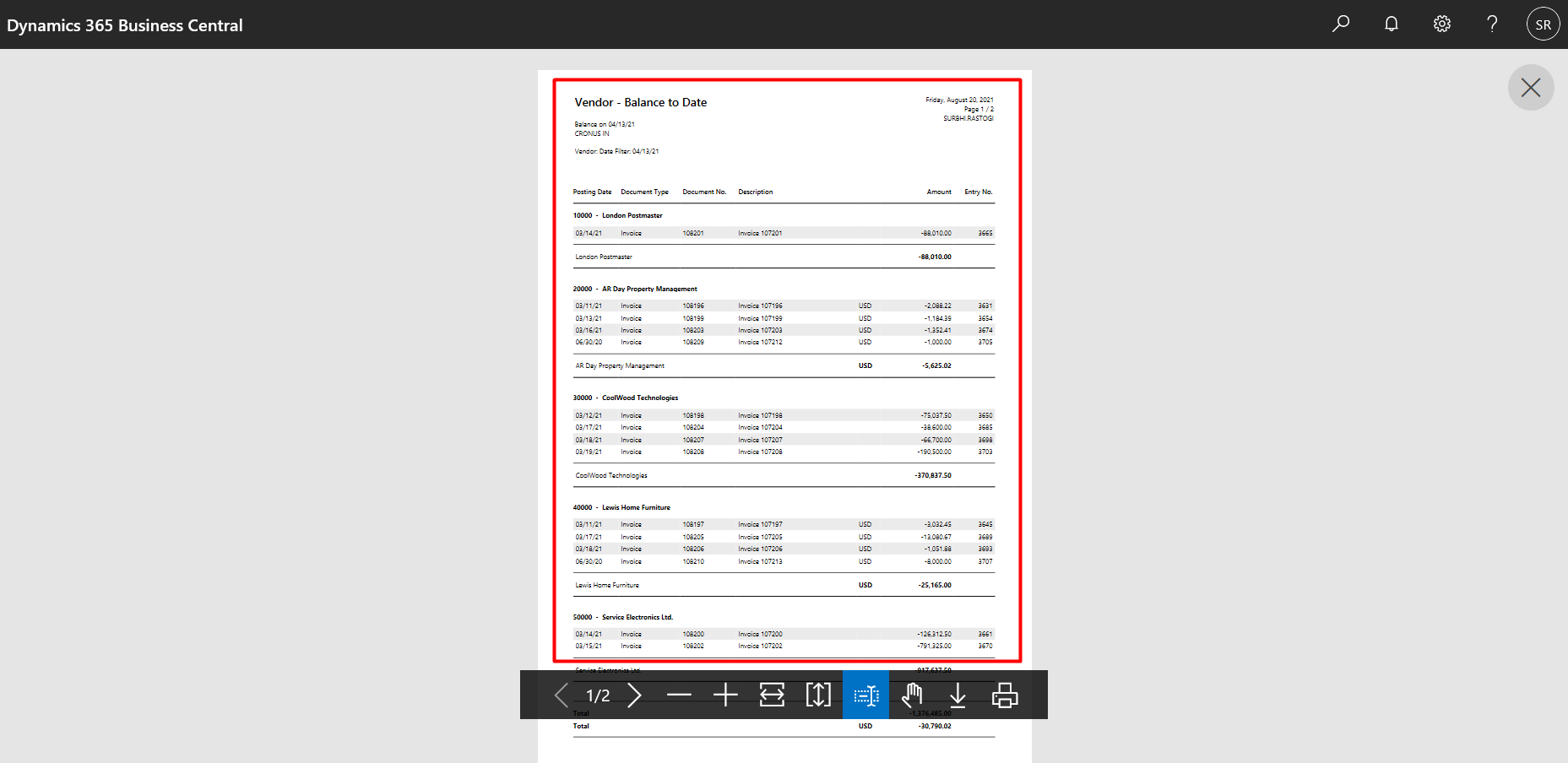Select the London Postmaster invoice row
This screenshot has width=1568, height=763.
[781, 233]
